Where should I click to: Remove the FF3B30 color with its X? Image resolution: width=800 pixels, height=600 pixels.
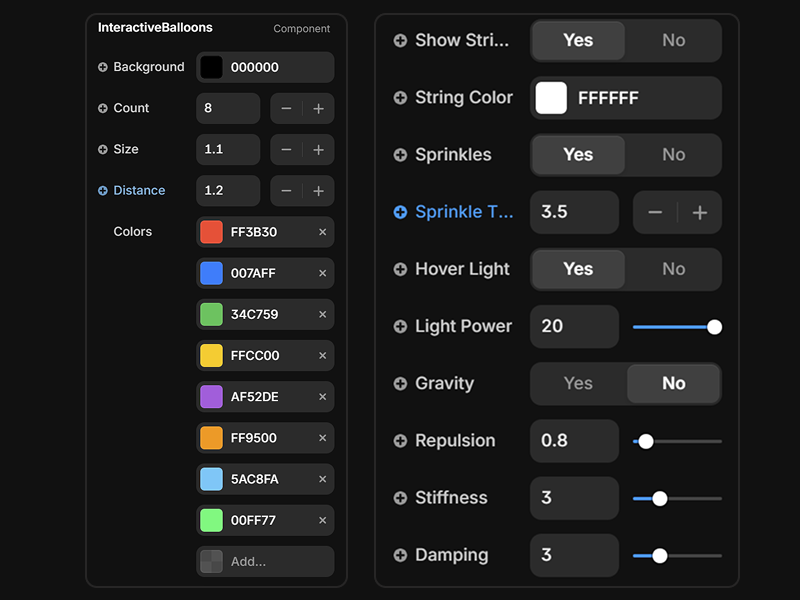(x=322, y=232)
